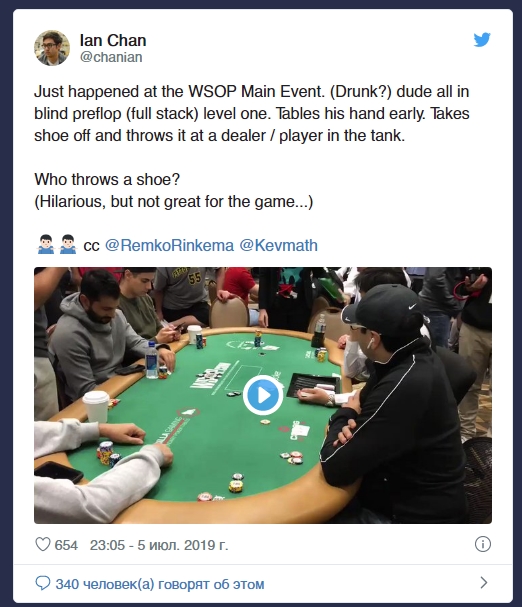This screenshot has height=607, width=522.
Task: Click the "Who throws a shoe?" line
Action: (x=107, y=180)
